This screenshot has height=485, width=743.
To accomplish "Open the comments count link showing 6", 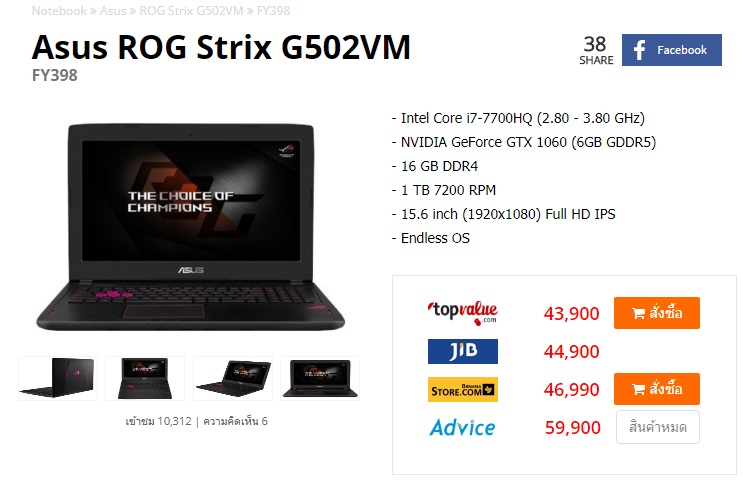I will tap(236, 421).
